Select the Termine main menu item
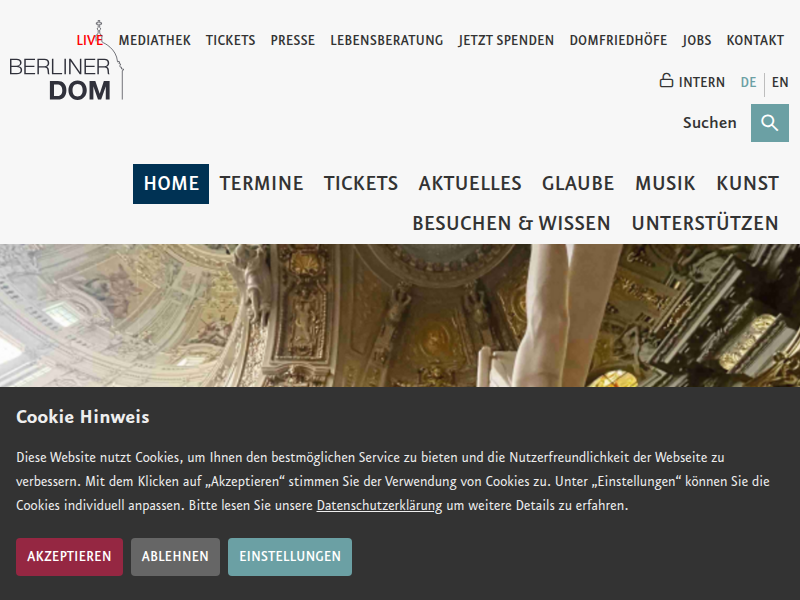The height and width of the screenshot is (600, 800). pos(261,184)
